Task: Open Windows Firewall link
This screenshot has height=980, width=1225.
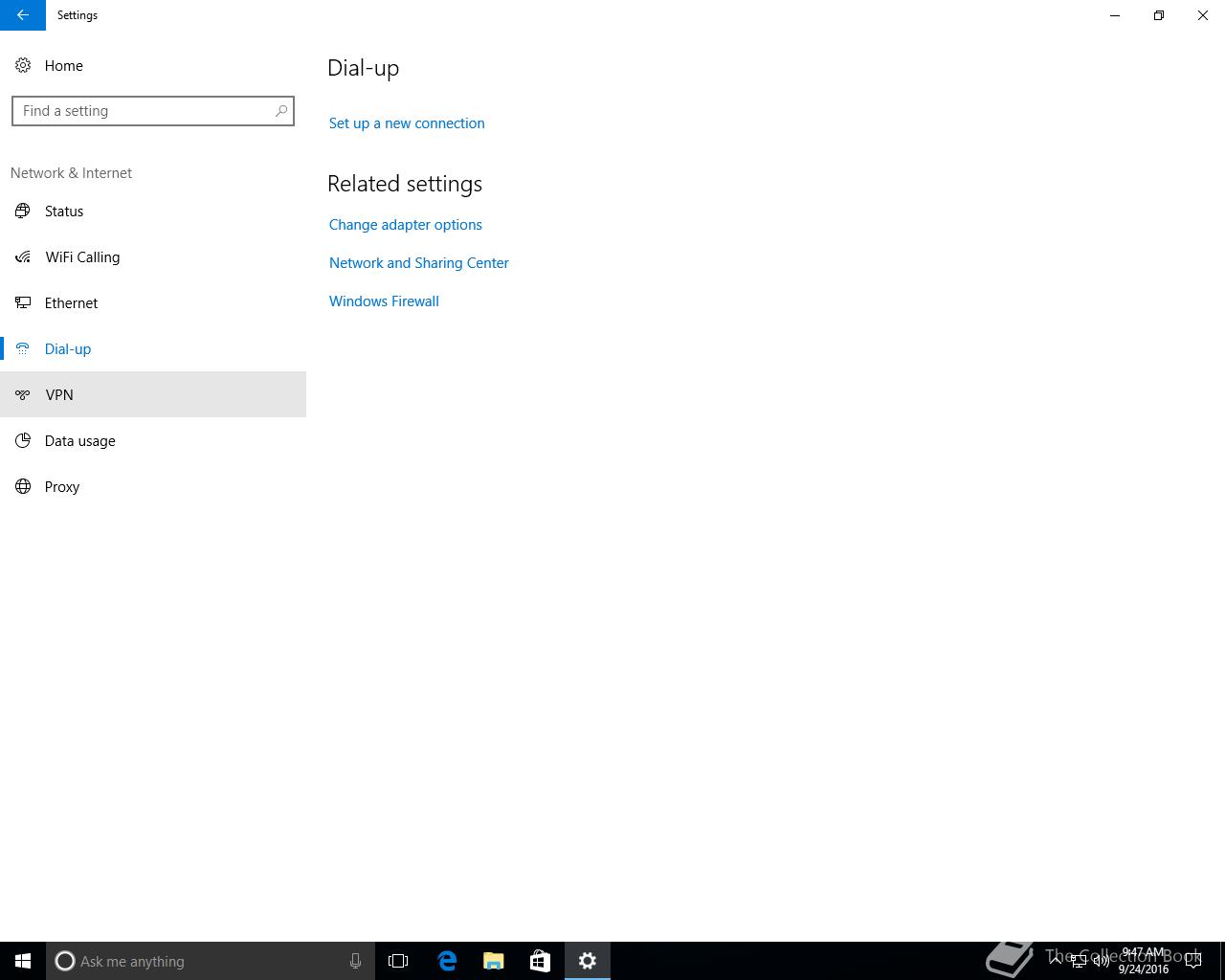Action: click(x=384, y=301)
